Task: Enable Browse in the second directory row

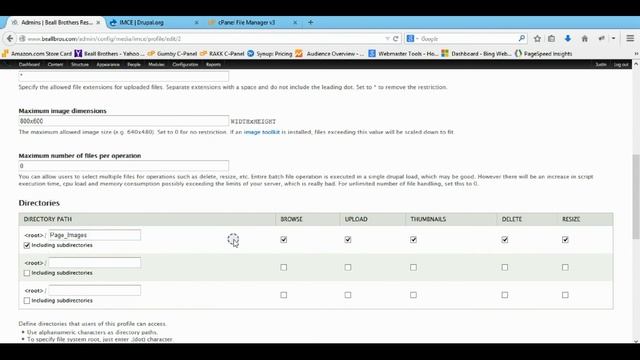Action: [x=284, y=267]
